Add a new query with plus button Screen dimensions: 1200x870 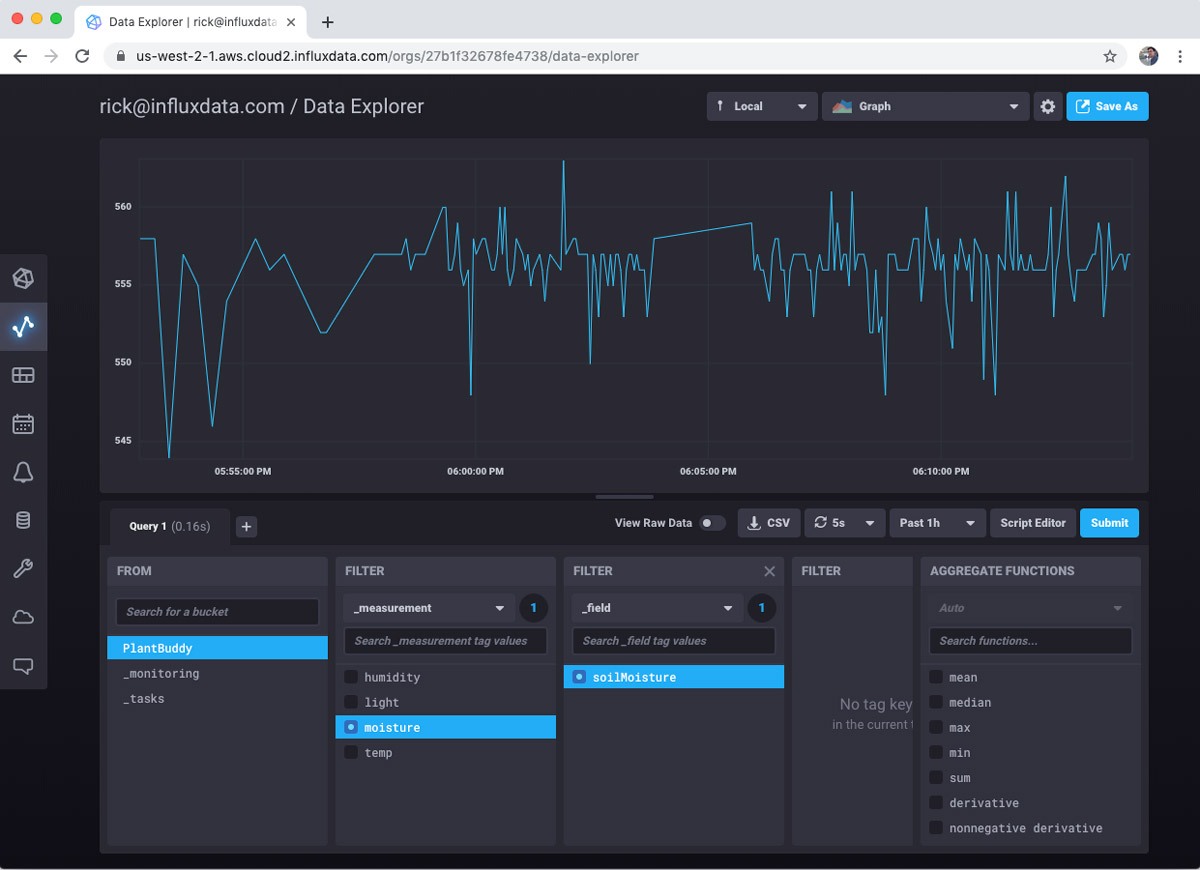pos(247,527)
